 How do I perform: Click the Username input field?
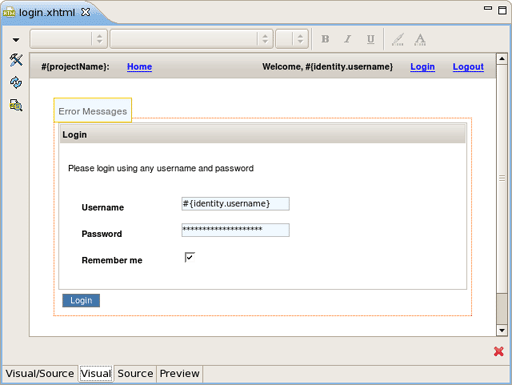[235, 204]
